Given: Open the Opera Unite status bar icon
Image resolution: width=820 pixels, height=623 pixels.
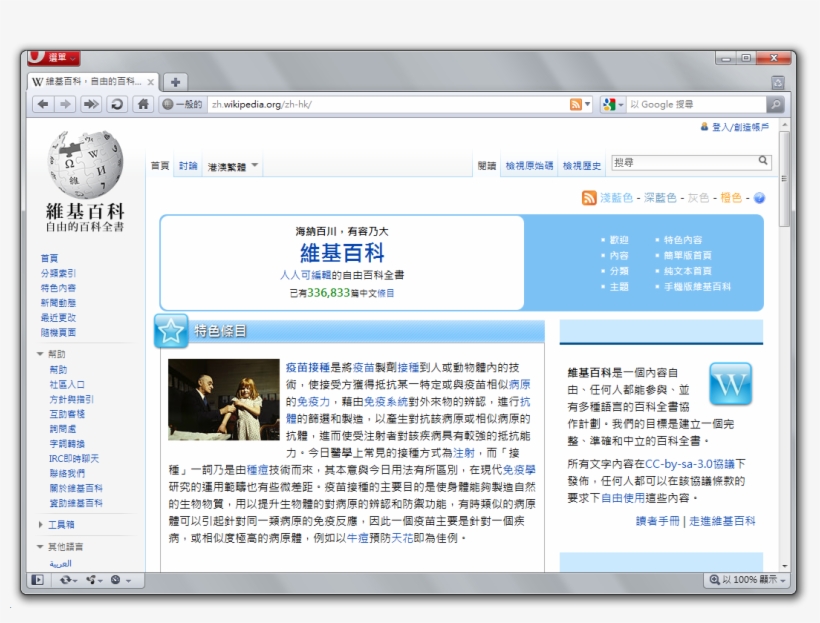Looking at the screenshot, I should click(x=94, y=580).
